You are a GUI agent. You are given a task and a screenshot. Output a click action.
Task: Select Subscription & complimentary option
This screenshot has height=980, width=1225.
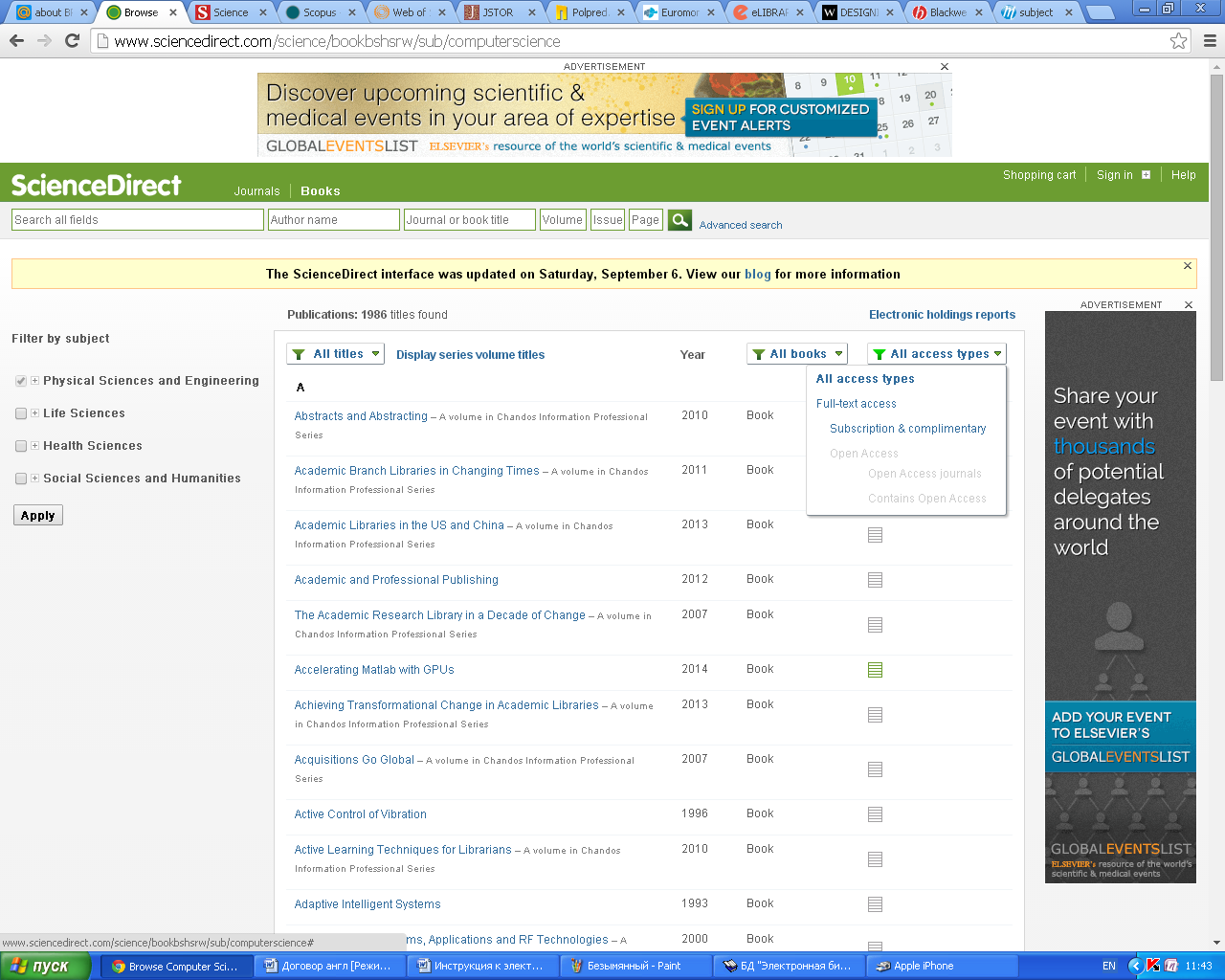[907, 429]
